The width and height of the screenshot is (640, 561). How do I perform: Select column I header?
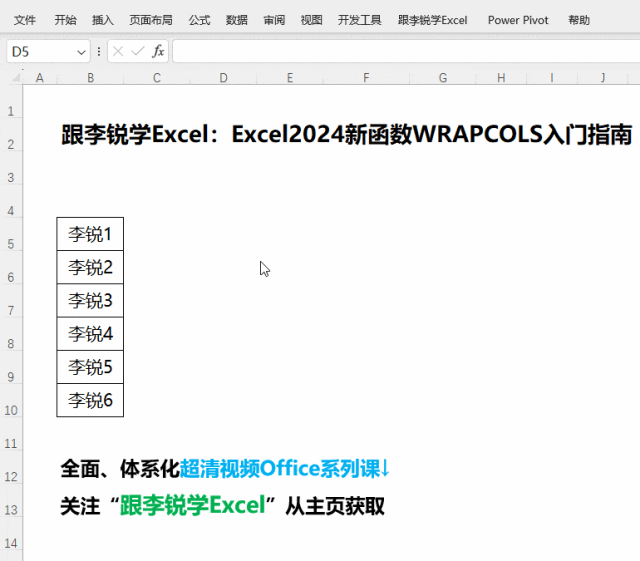pos(552,77)
